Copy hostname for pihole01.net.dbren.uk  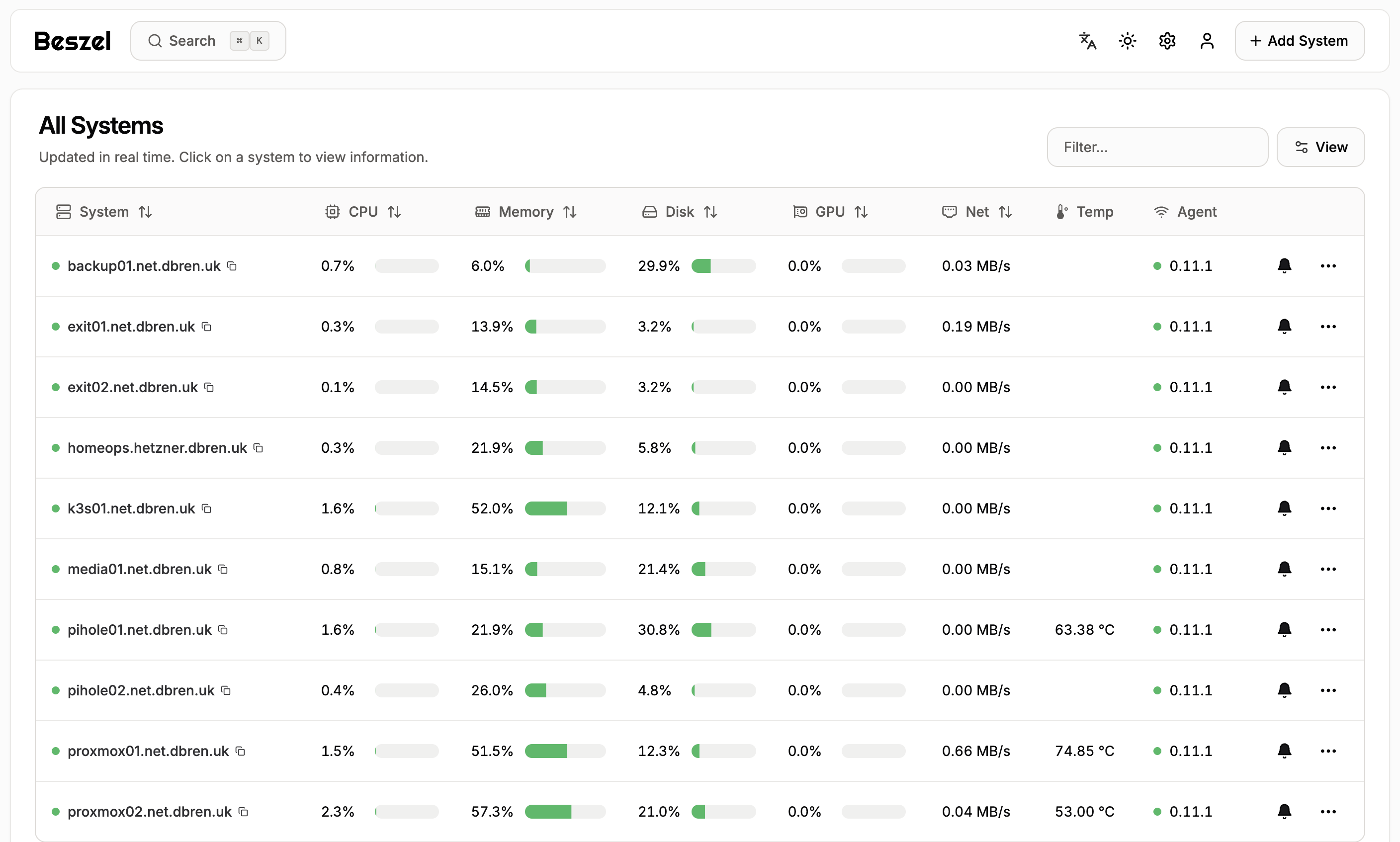[x=223, y=630]
